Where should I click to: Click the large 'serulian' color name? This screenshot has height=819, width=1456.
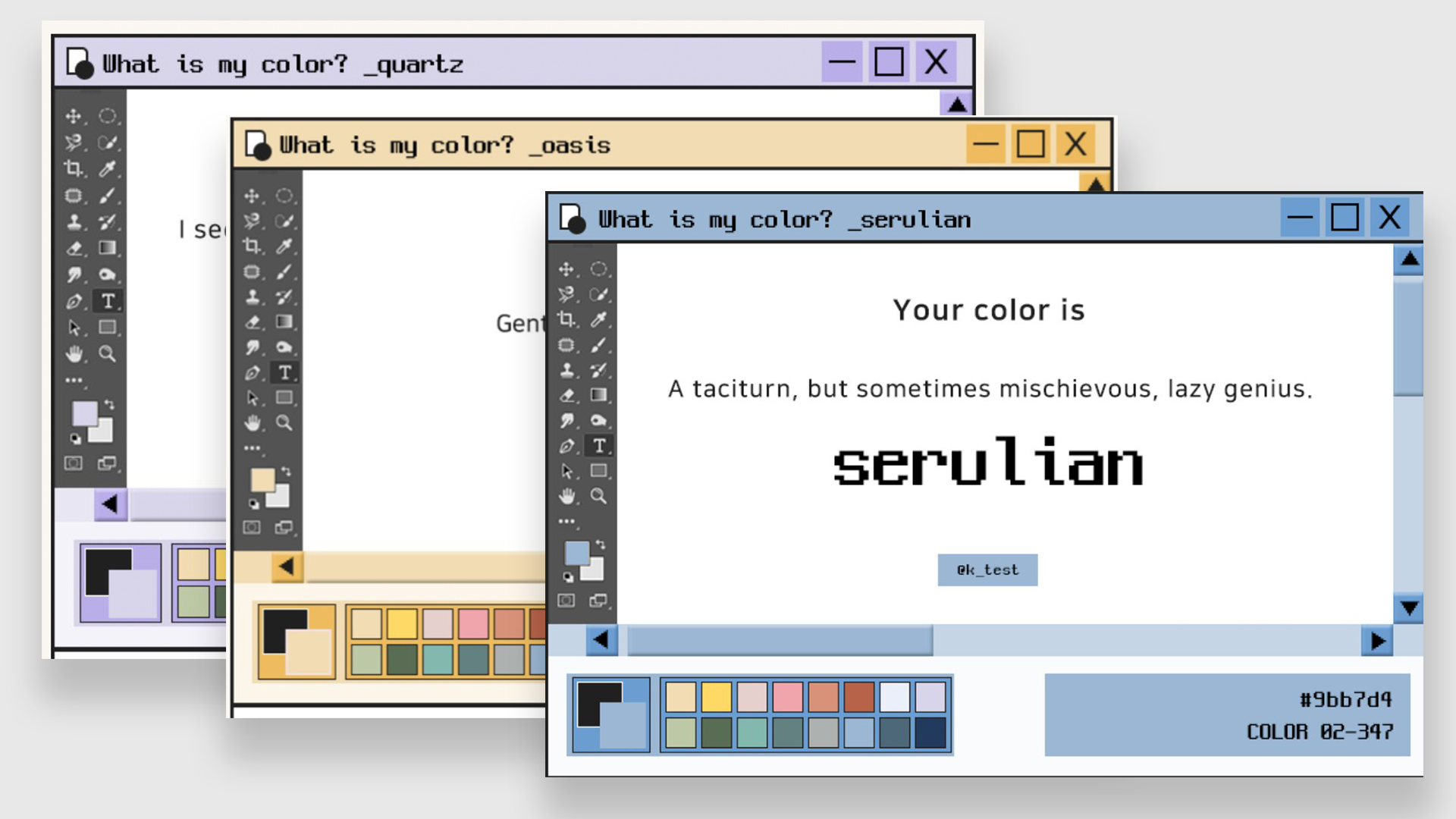tap(988, 461)
